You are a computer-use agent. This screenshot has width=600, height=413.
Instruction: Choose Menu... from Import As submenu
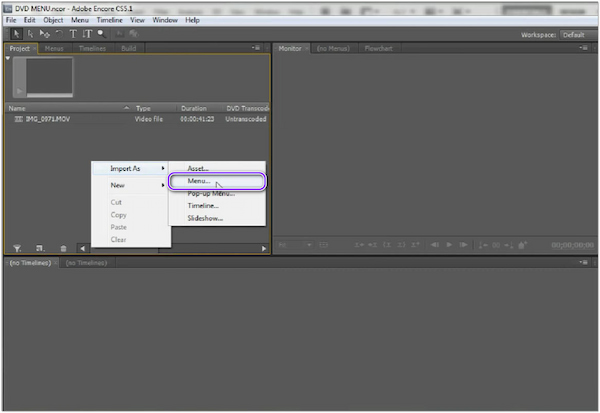217,181
